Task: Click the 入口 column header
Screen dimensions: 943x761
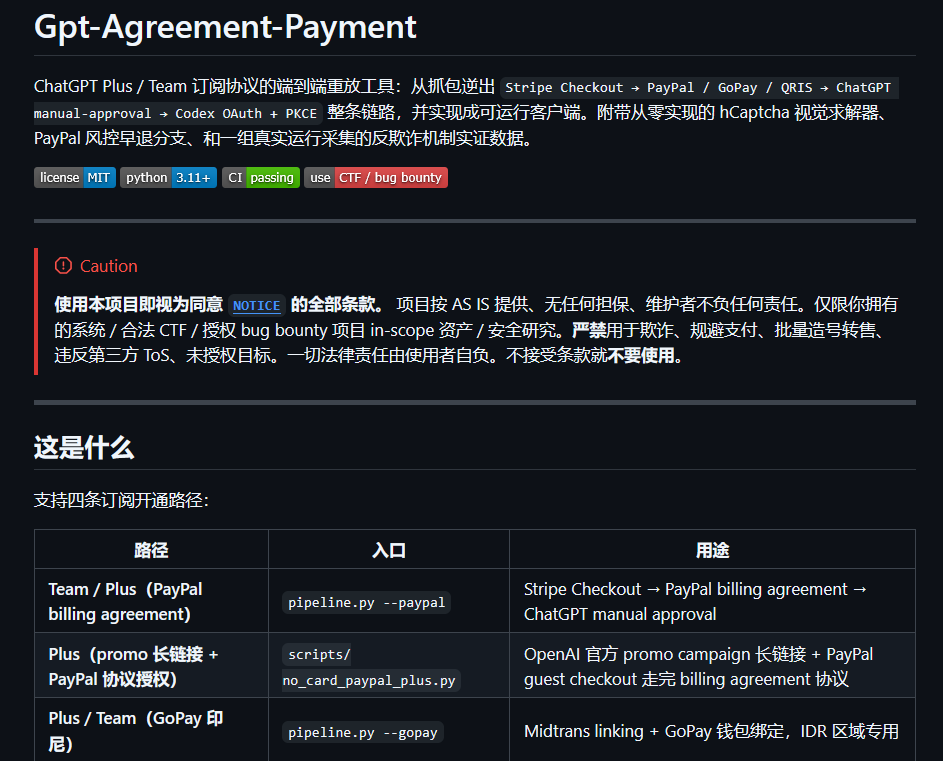Action: (389, 549)
